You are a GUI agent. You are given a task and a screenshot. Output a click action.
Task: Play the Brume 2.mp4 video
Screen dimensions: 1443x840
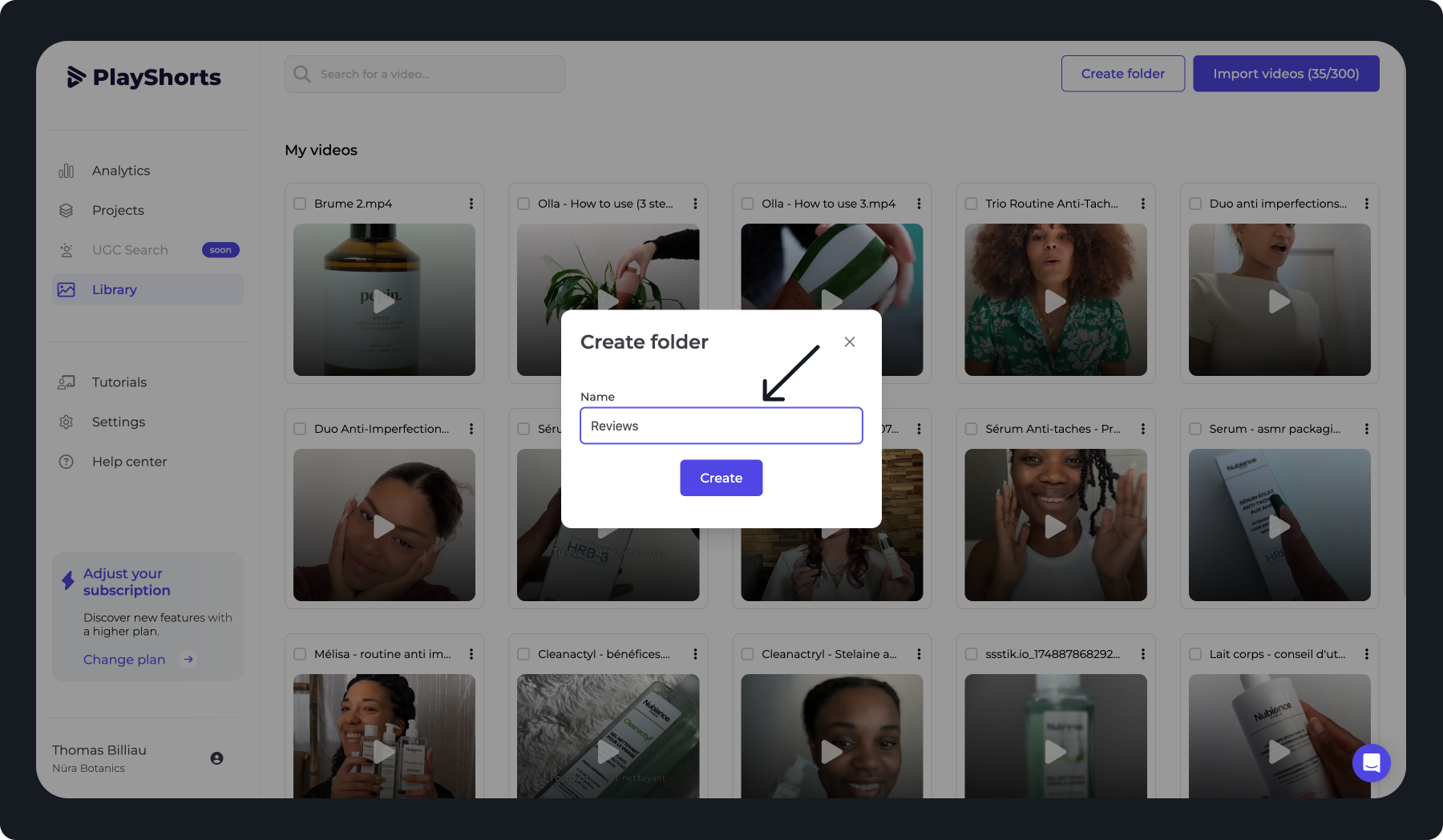(x=384, y=301)
